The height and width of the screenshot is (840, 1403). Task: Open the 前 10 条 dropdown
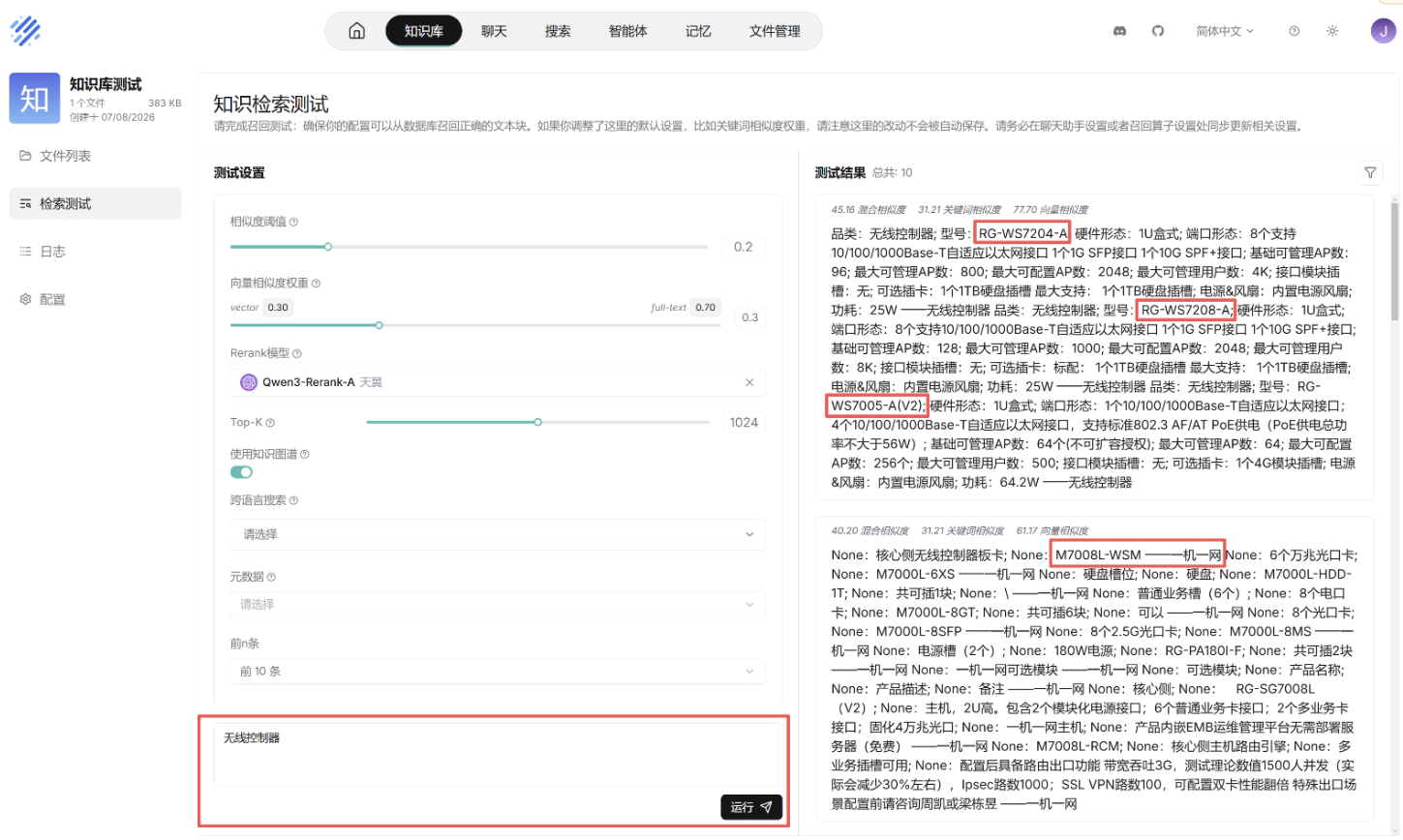click(x=498, y=672)
